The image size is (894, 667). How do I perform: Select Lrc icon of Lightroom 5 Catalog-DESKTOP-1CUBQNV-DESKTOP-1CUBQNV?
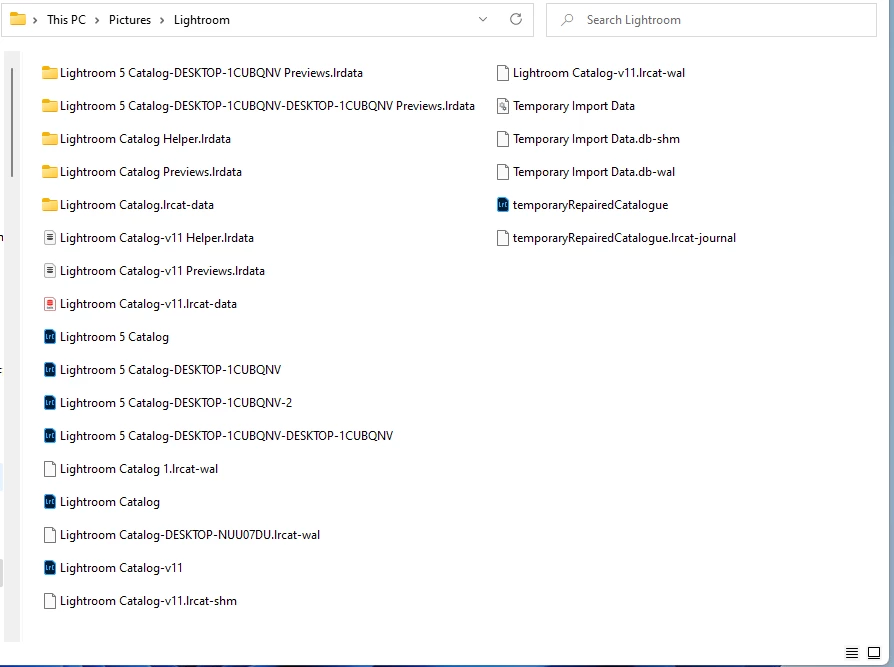(50, 436)
